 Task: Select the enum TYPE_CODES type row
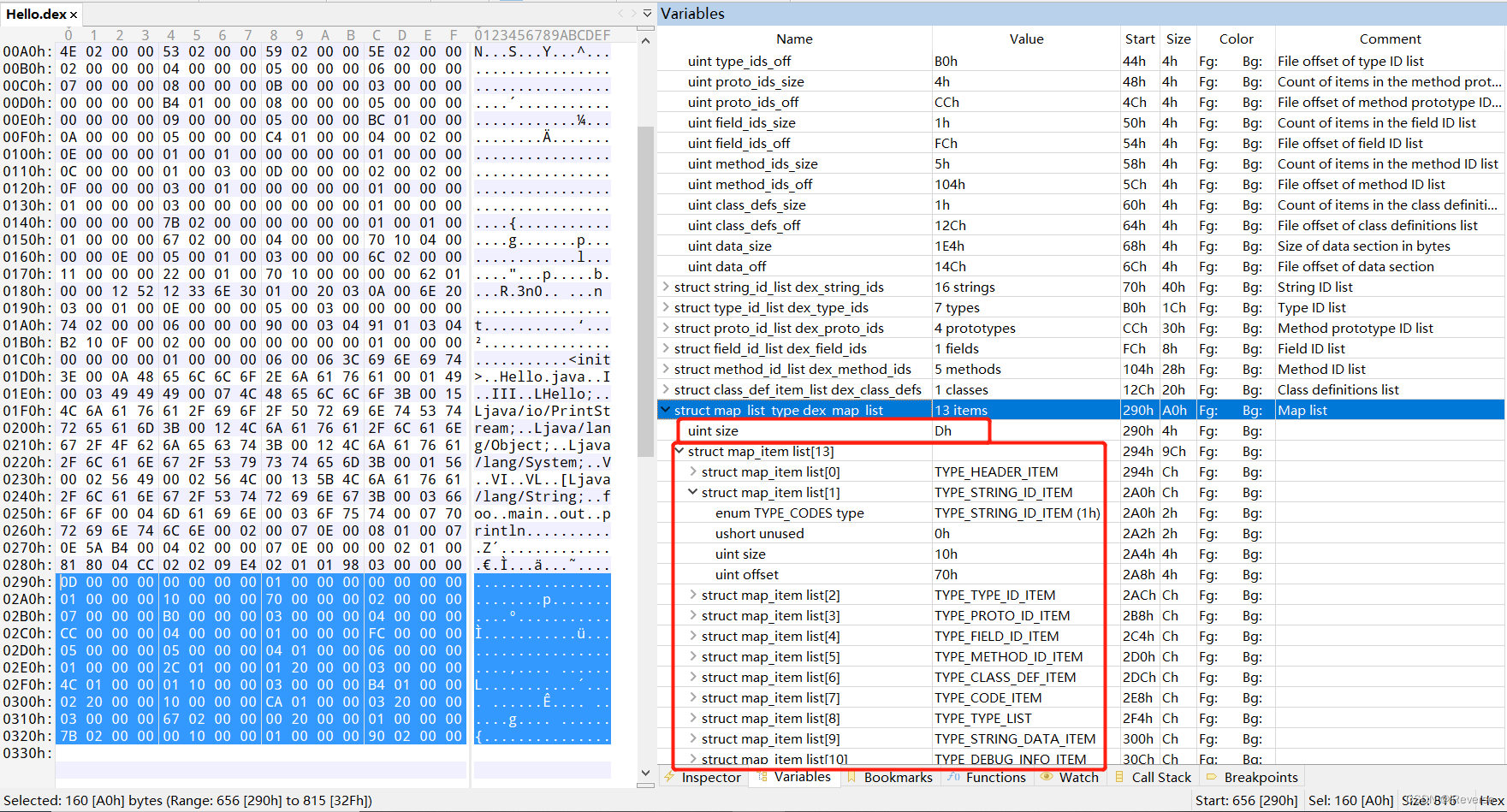1081,513
